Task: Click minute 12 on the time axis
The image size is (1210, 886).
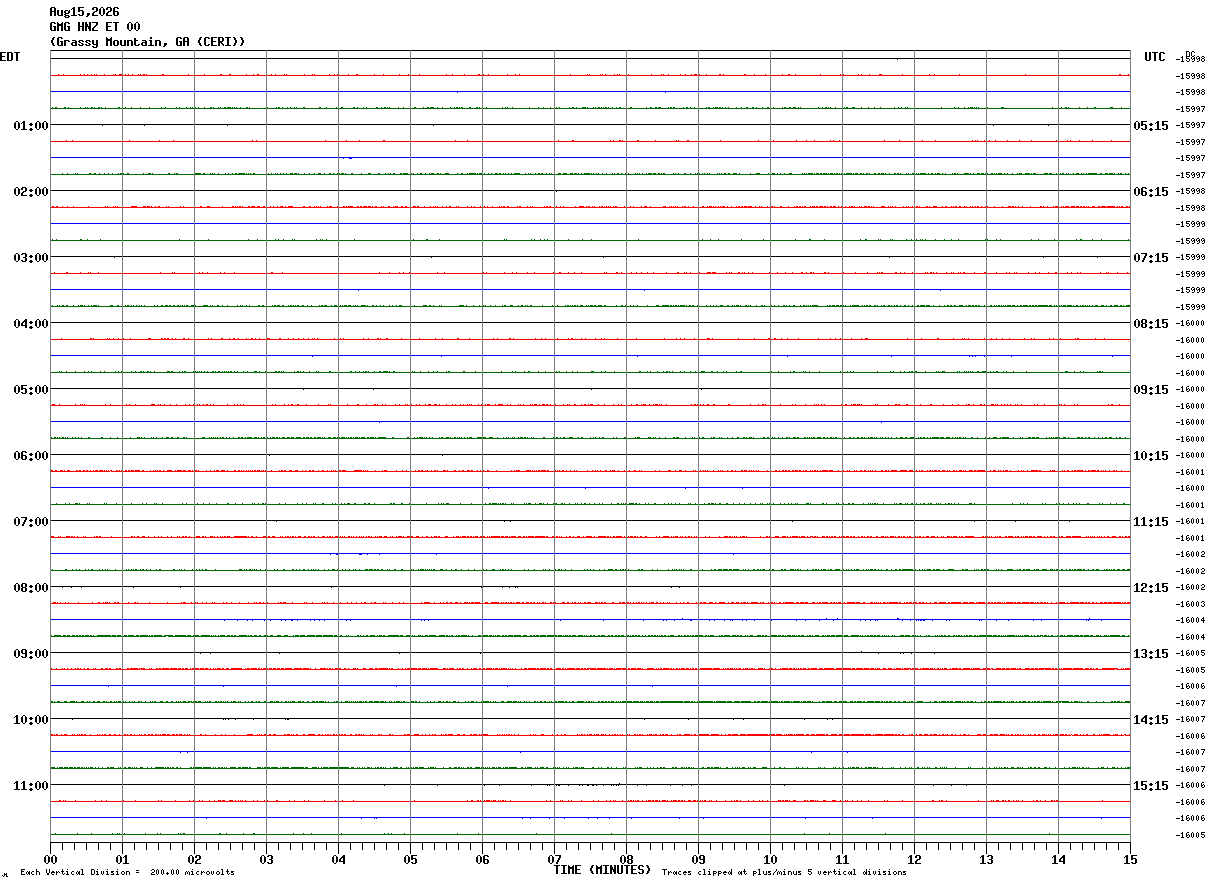Action: pyautogui.click(x=914, y=859)
